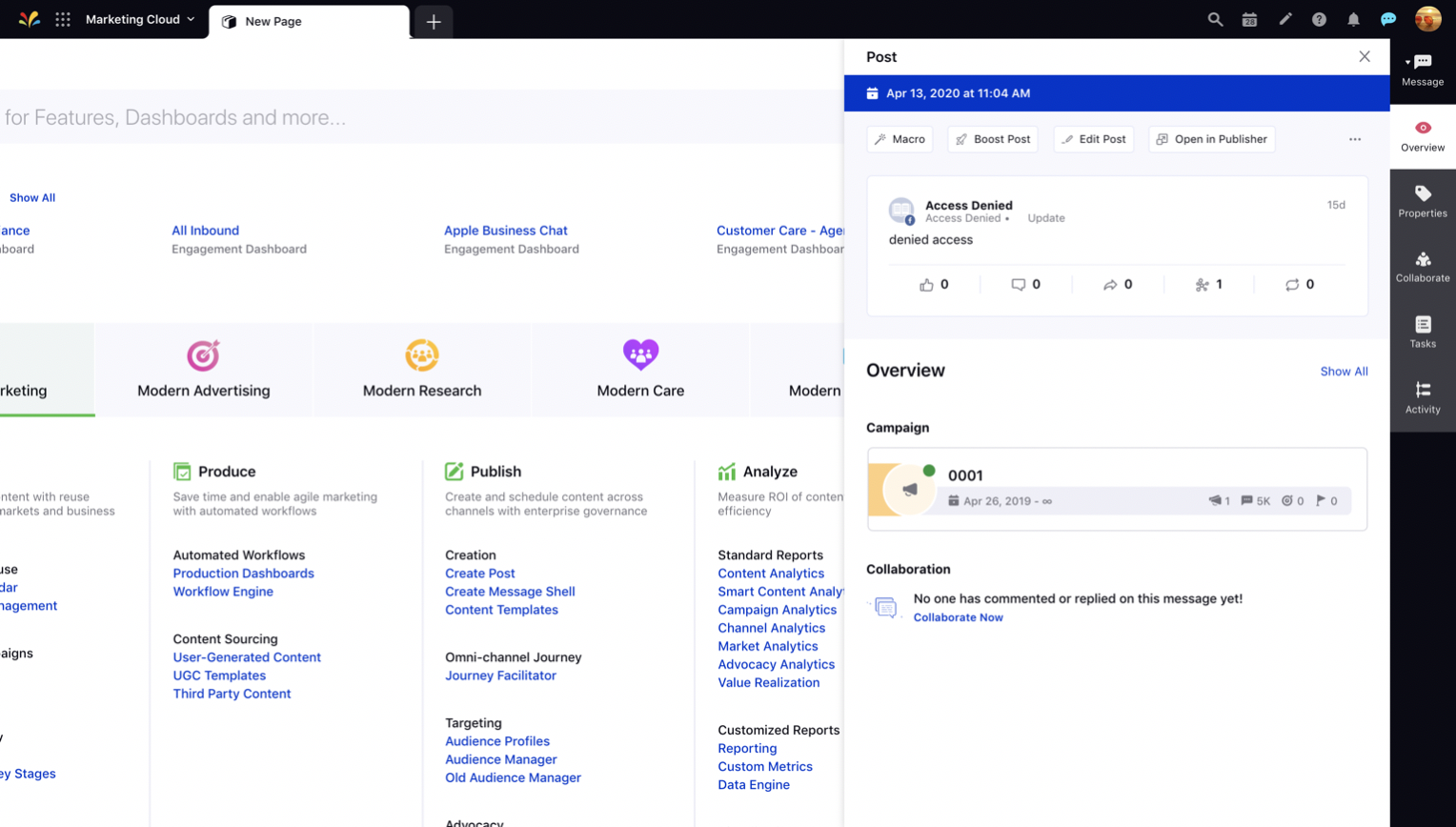The image size is (1456, 827).
Task: Open the Marketing Cloud dropdown
Action: [x=140, y=19]
